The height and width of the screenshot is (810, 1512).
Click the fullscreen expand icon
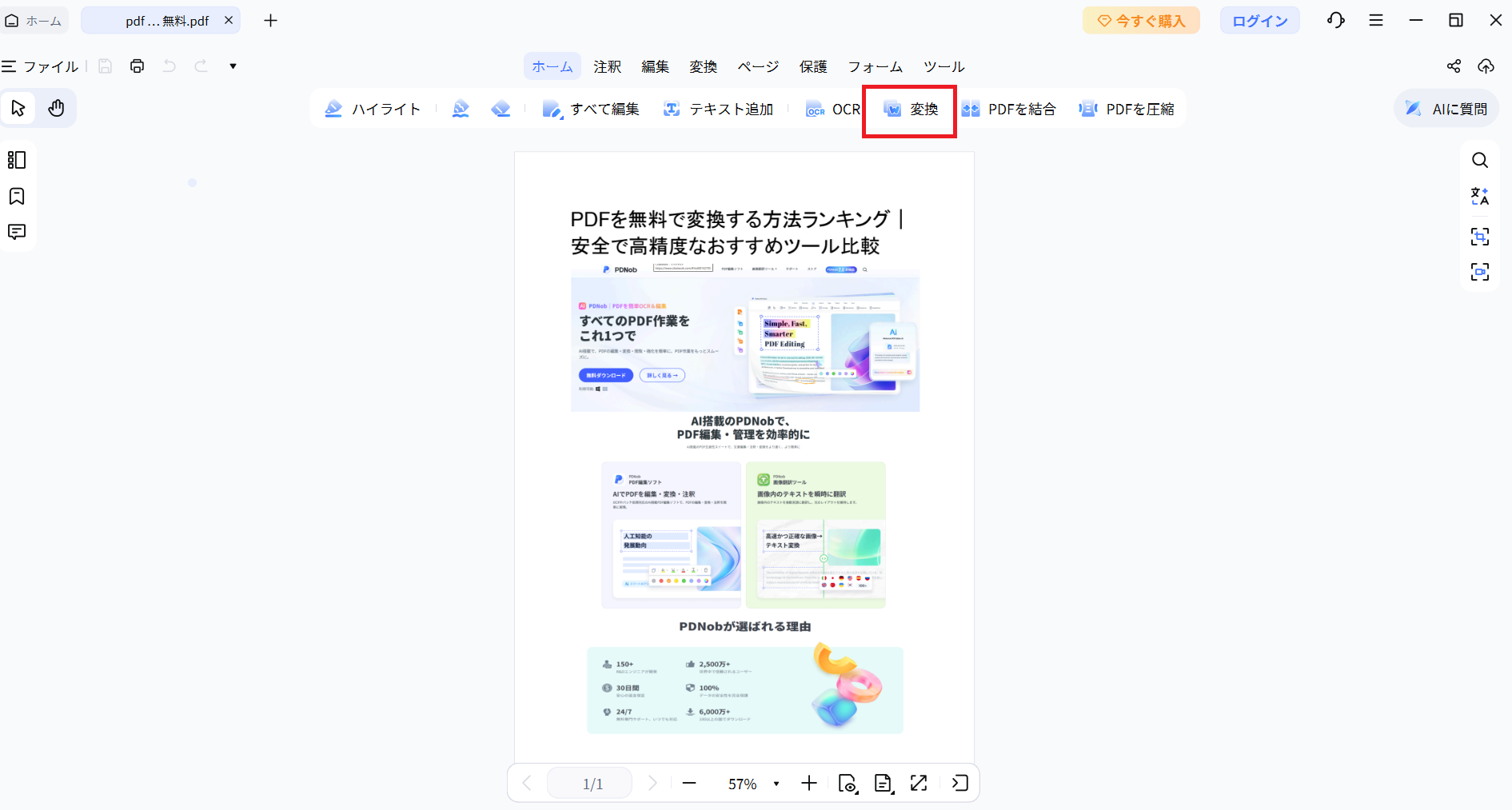pos(919,784)
